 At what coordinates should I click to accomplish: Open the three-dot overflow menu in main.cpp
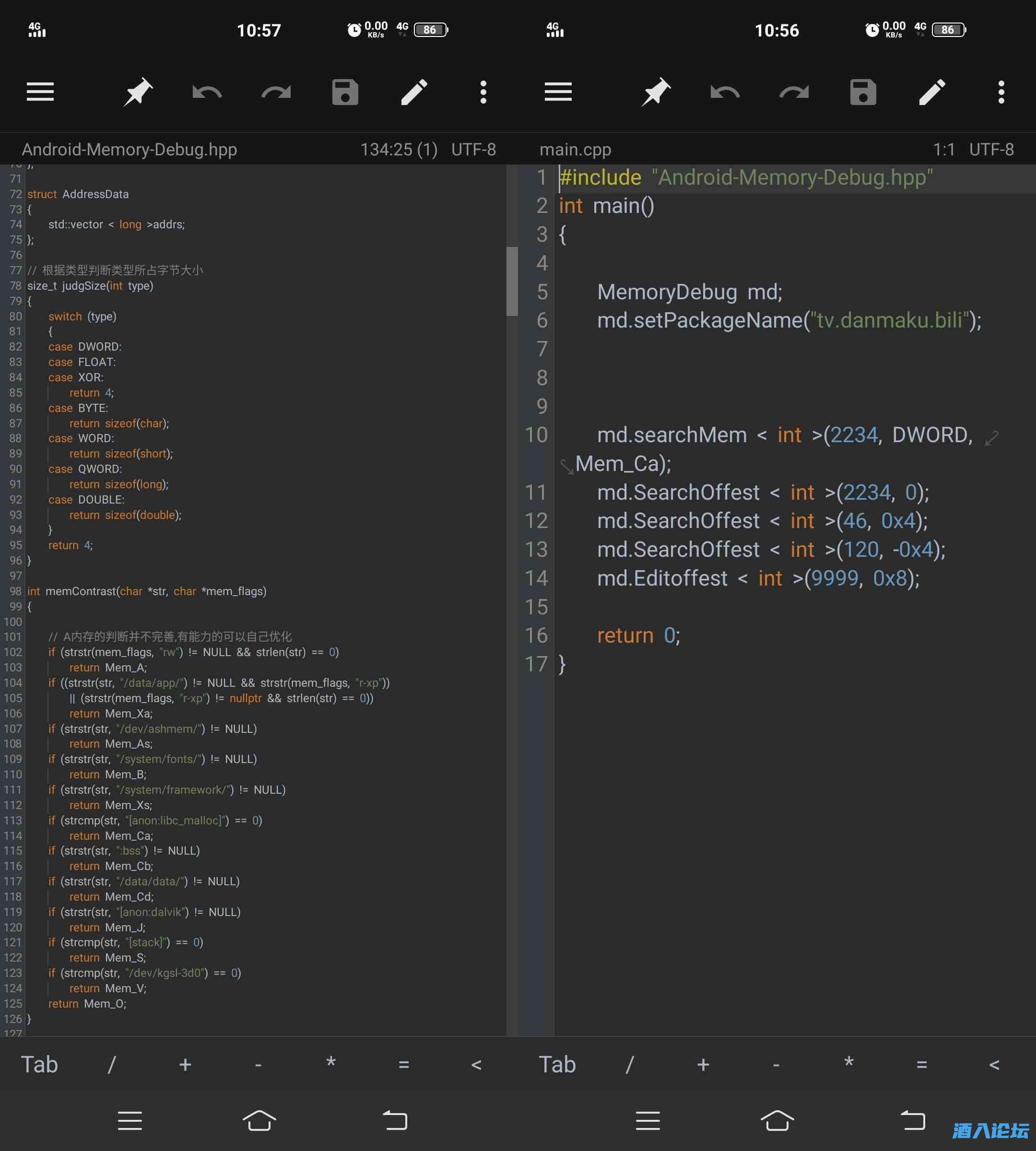point(1001,92)
